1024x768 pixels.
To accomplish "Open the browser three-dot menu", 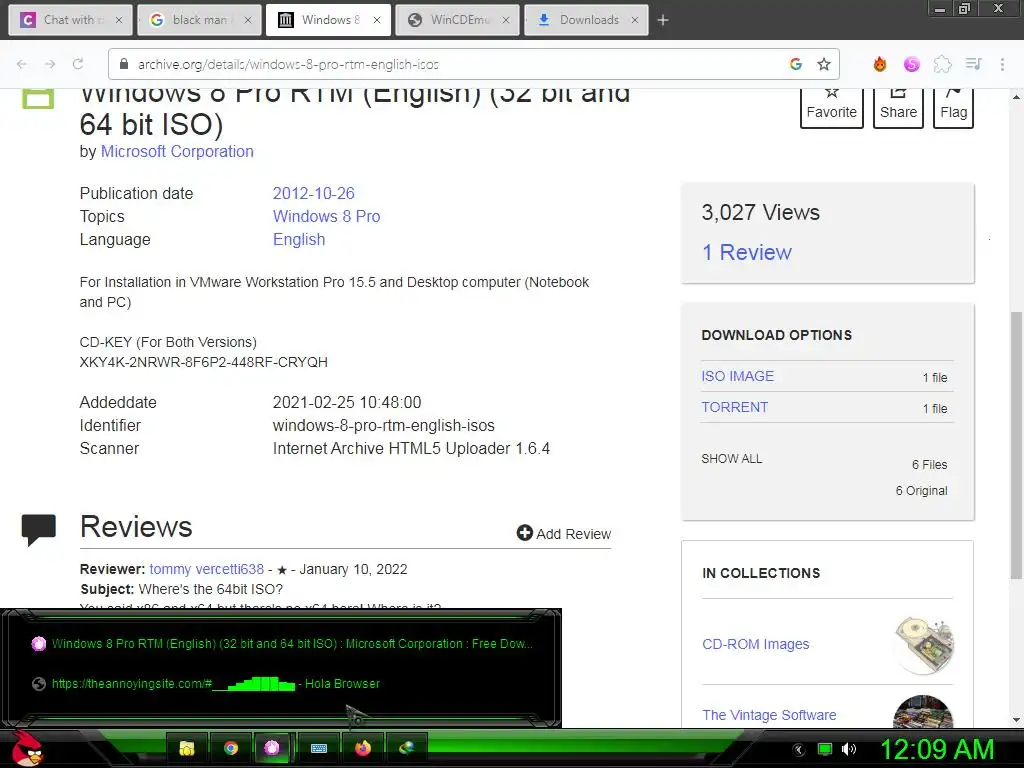I will (1002, 64).
